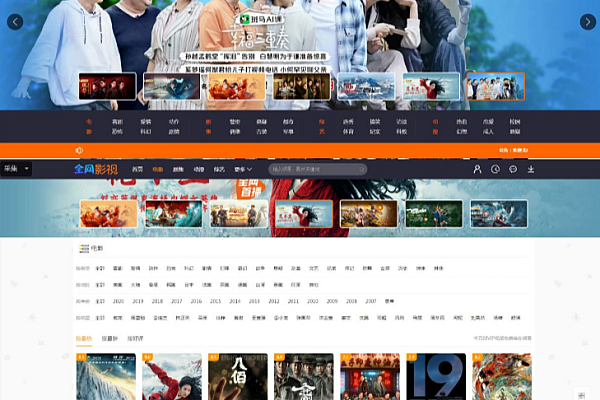This screenshot has width=600, height=400.
Task: Click the scrolling notice text in orange bar
Action: (514, 150)
